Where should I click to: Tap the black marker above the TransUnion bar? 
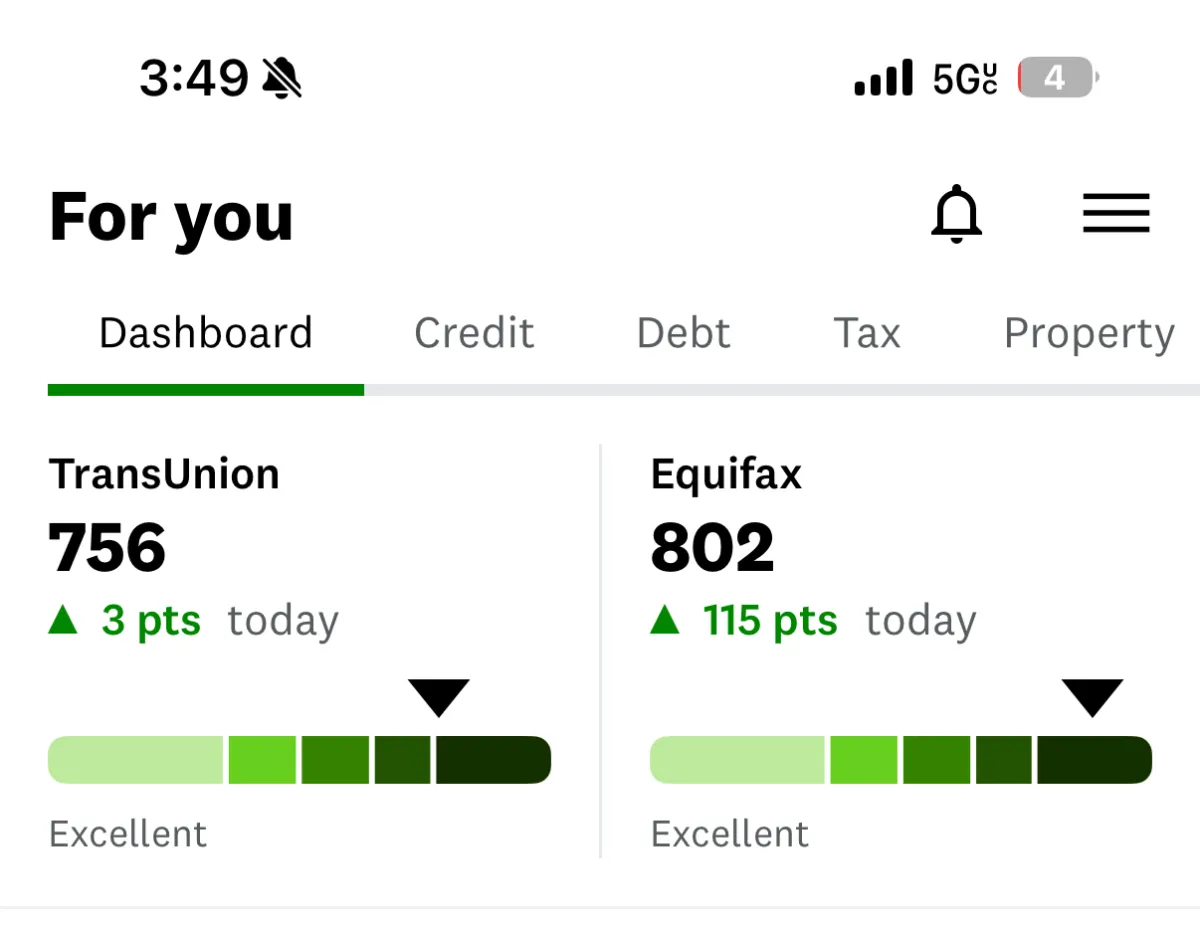[x=438, y=697]
